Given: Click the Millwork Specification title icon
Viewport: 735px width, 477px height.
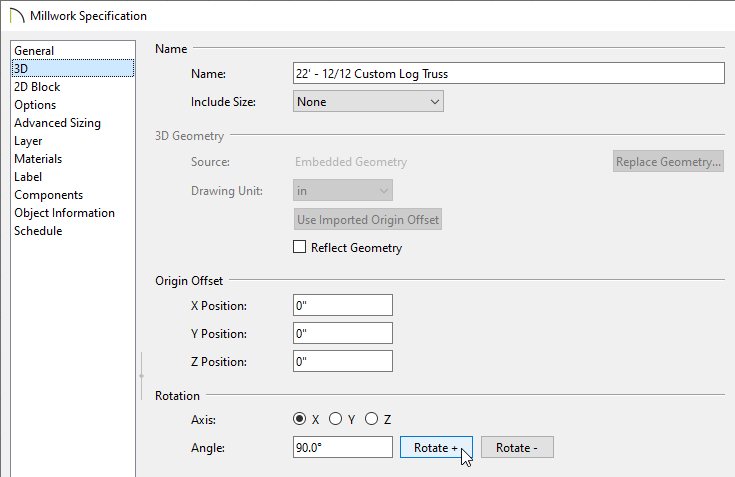Looking at the screenshot, I should (x=17, y=15).
